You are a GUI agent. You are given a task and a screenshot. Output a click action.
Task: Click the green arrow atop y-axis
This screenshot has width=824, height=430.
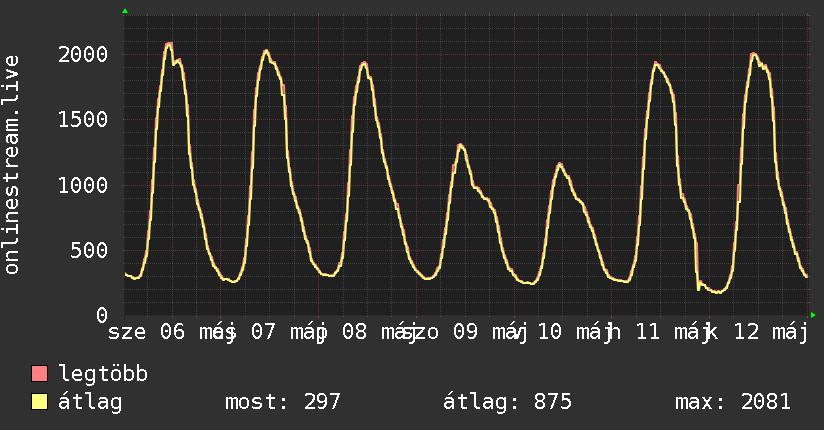coord(125,11)
